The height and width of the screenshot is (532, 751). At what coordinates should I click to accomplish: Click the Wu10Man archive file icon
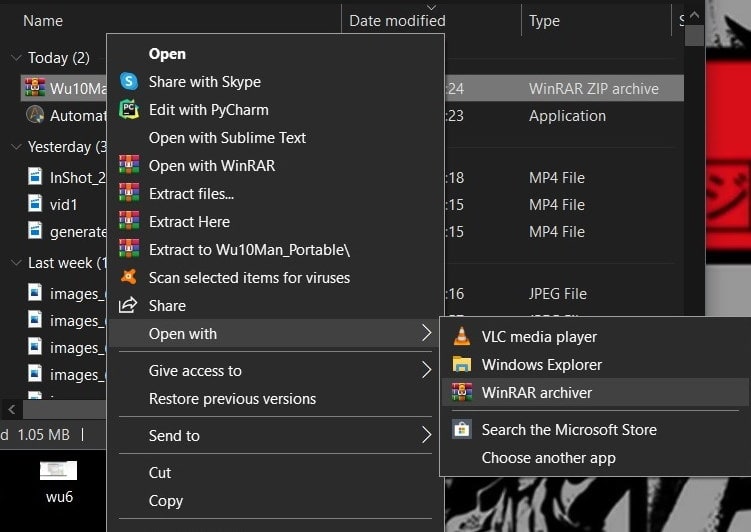click(35, 88)
